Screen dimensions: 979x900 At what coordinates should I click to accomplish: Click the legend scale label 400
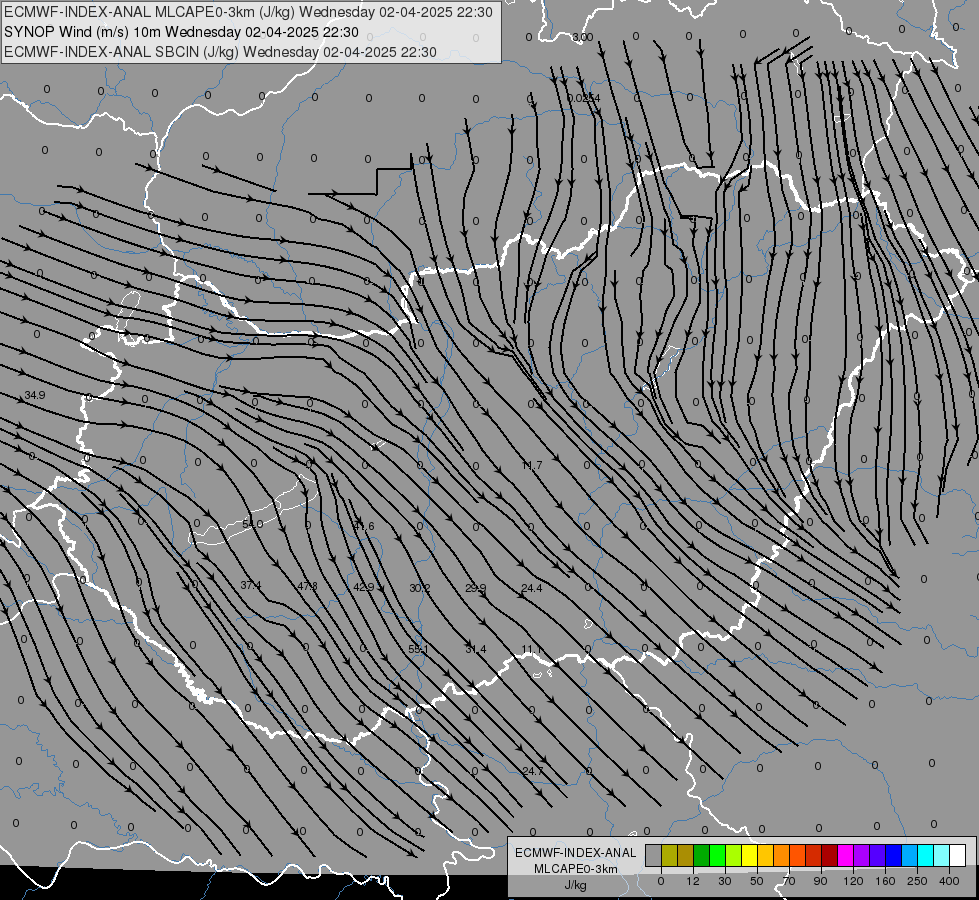click(949, 881)
